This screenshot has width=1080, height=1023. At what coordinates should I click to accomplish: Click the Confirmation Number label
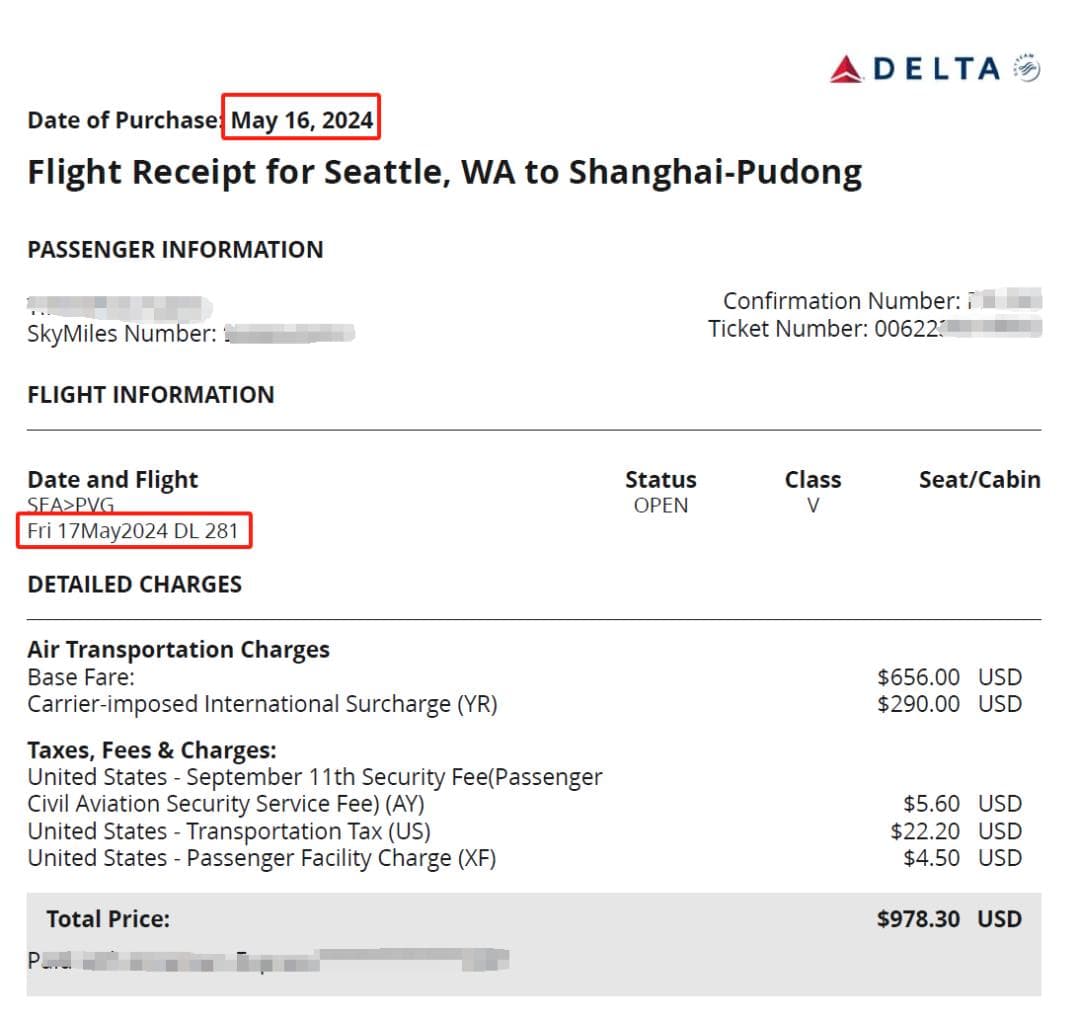point(842,301)
